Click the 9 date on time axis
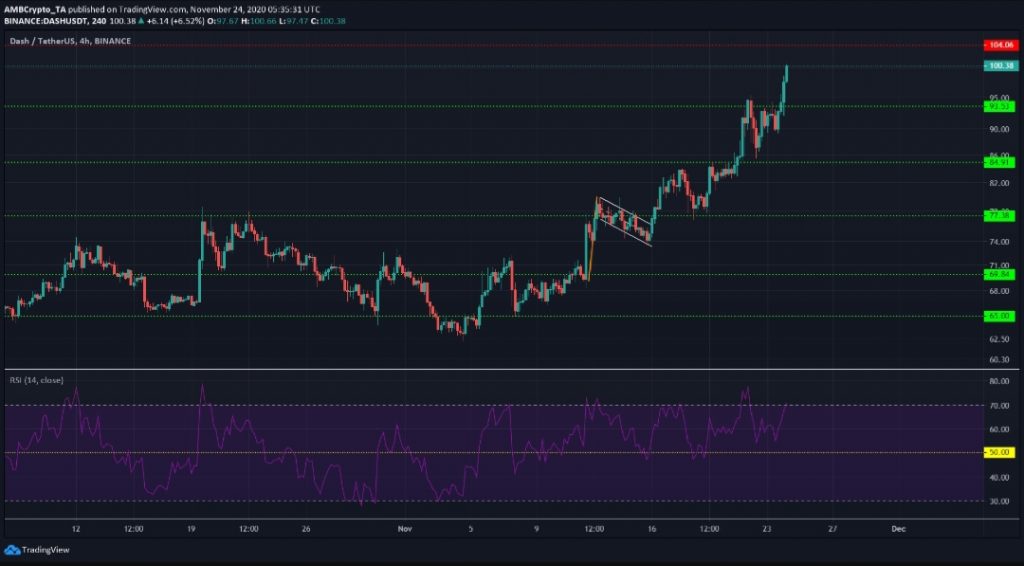1024x566 pixels. pos(536,529)
